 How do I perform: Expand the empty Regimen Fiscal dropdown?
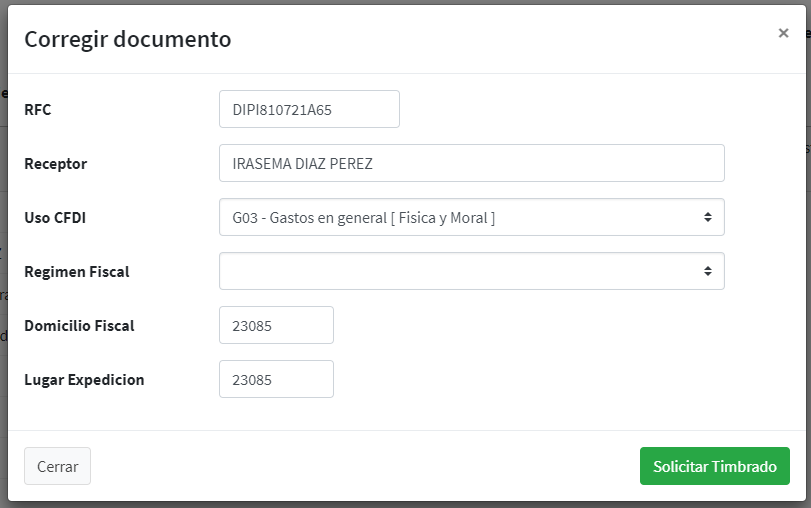coord(471,271)
